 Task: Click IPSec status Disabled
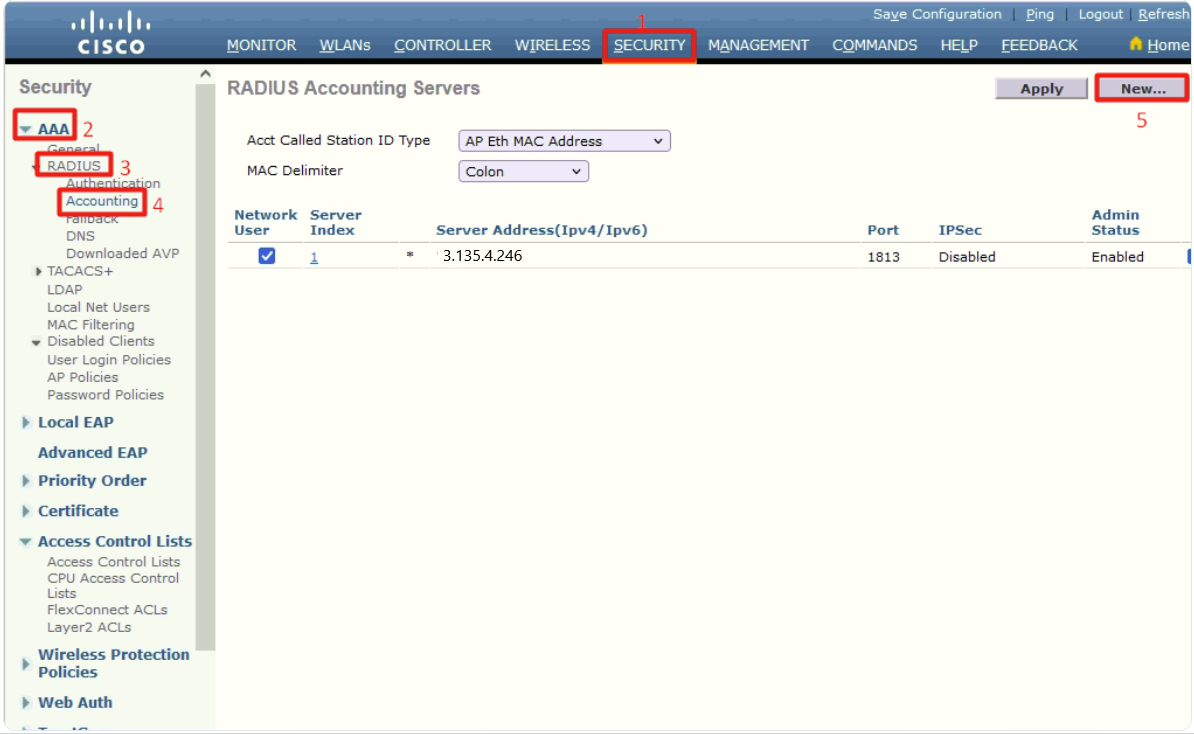967,257
